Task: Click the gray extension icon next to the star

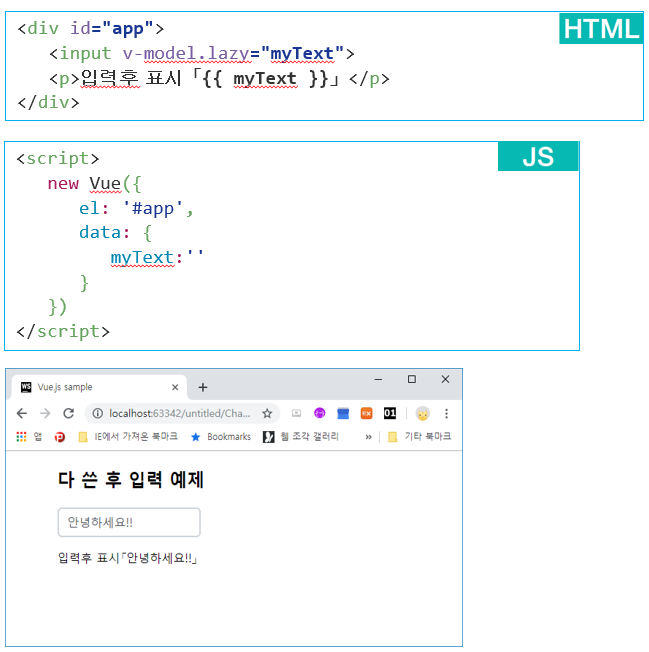Action: coord(296,413)
